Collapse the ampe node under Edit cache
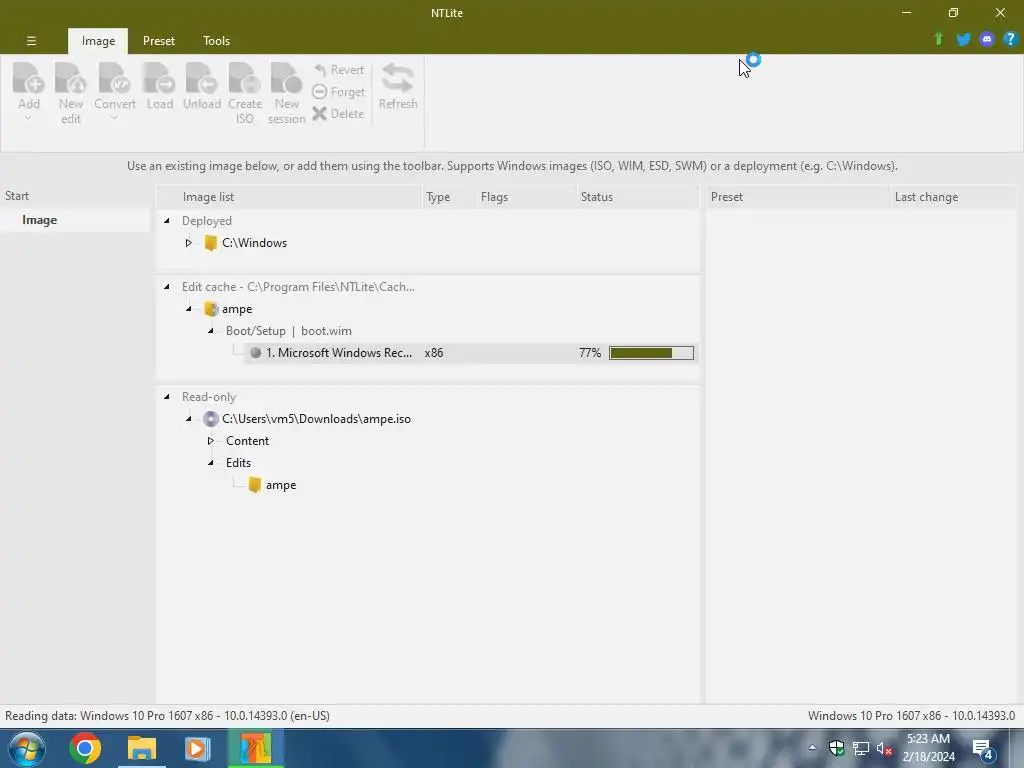 pos(189,309)
